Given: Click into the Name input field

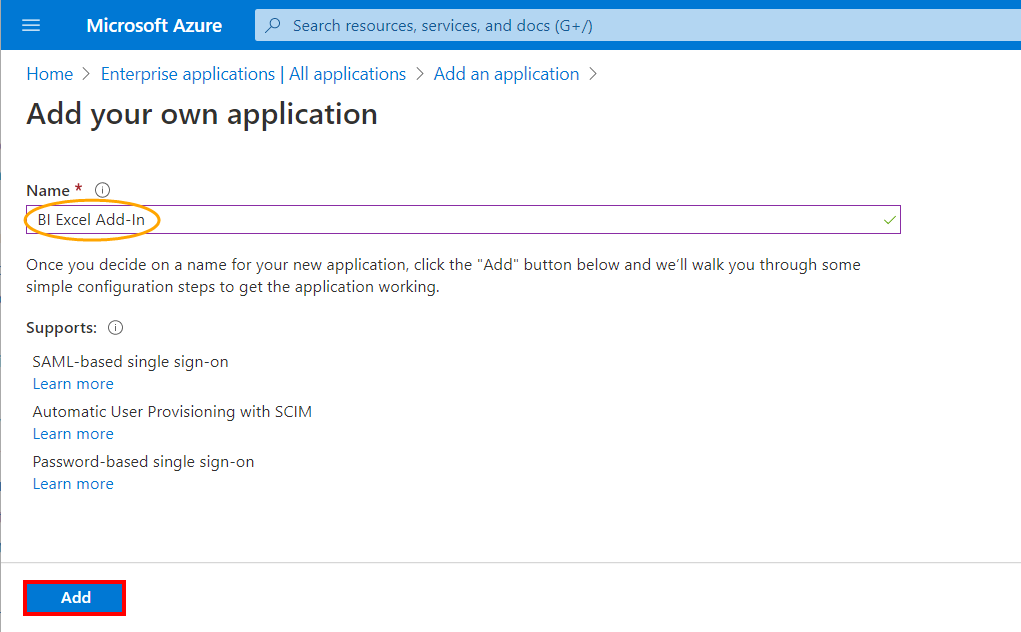Looking at the screenshot, I should click(x=463, y=219).
